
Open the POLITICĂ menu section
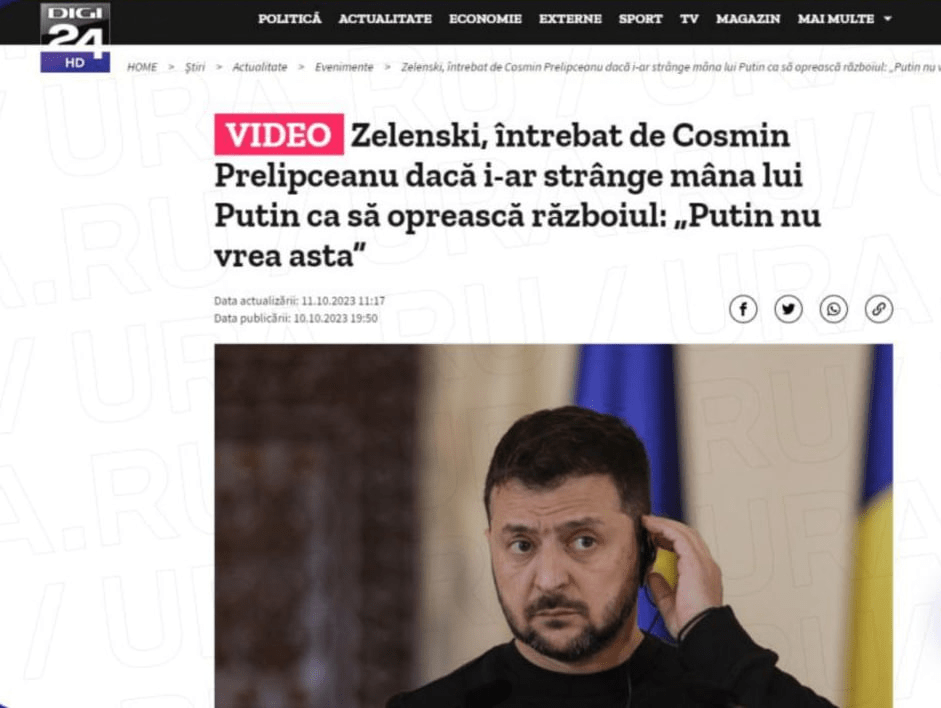(290, 19)
